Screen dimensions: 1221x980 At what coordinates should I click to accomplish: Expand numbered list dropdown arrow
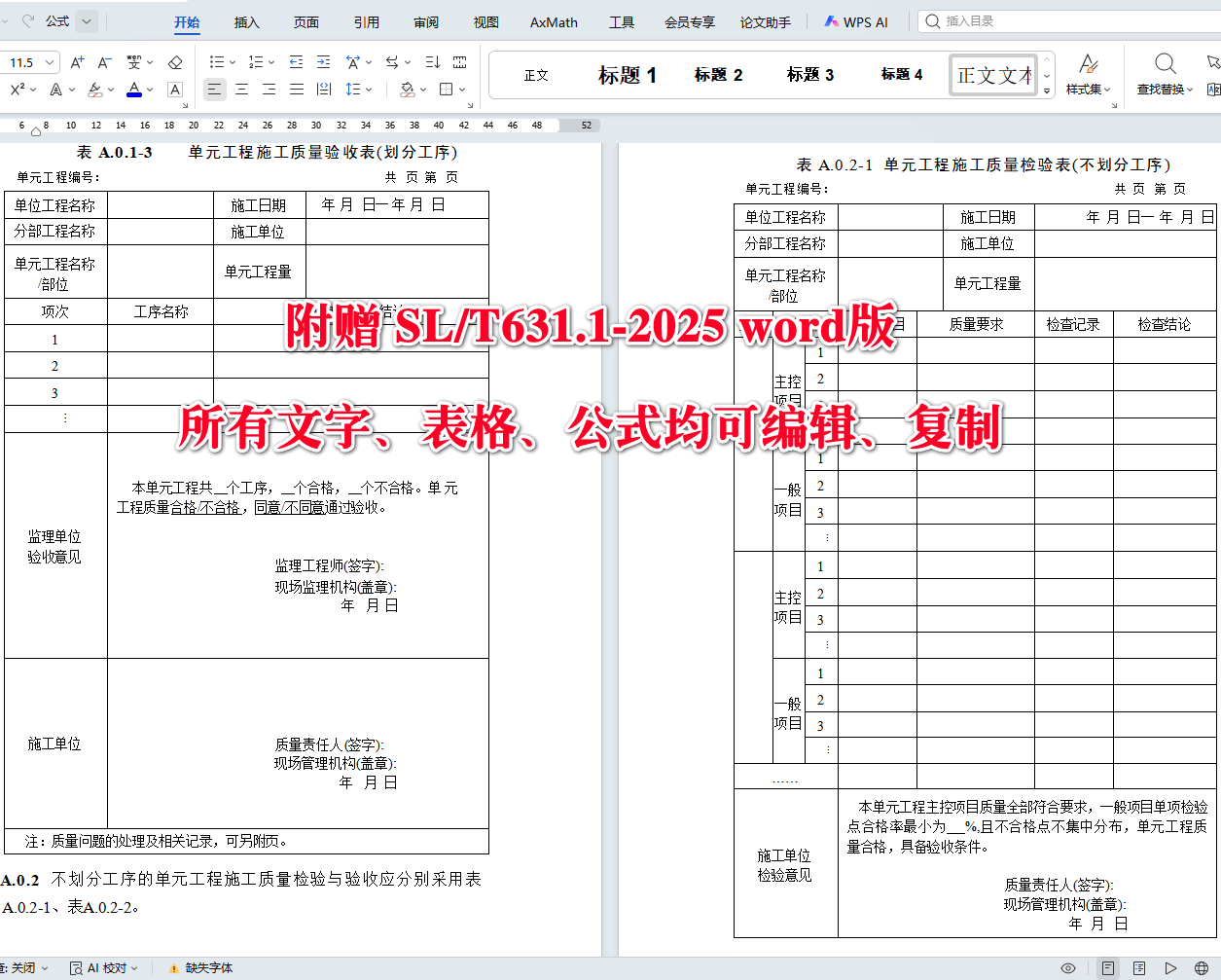point(271,62)
